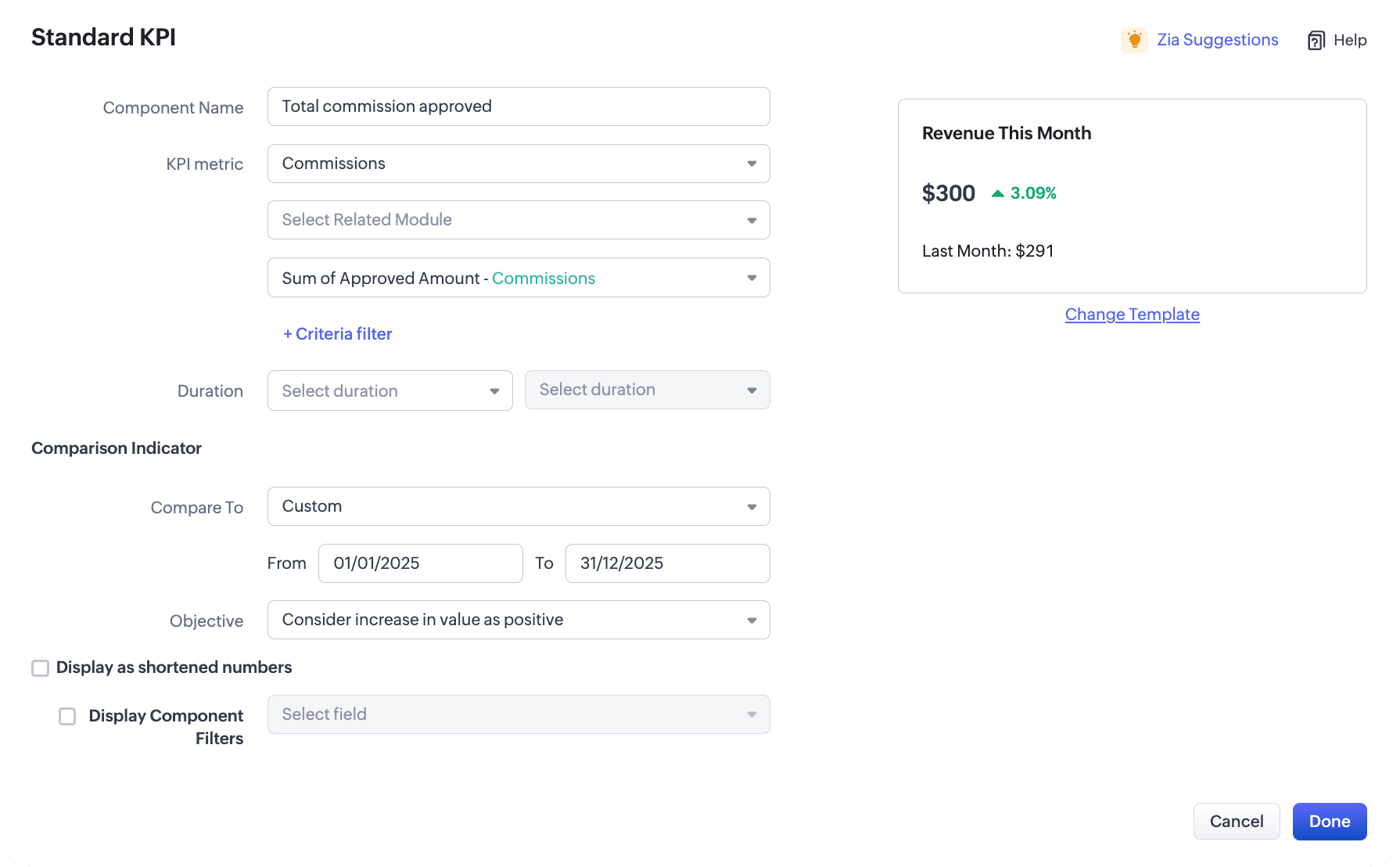The height and width of the screenshot is (867, 1400).
Task: Click the green upward trend arrow icon
Action: point(997,193)
